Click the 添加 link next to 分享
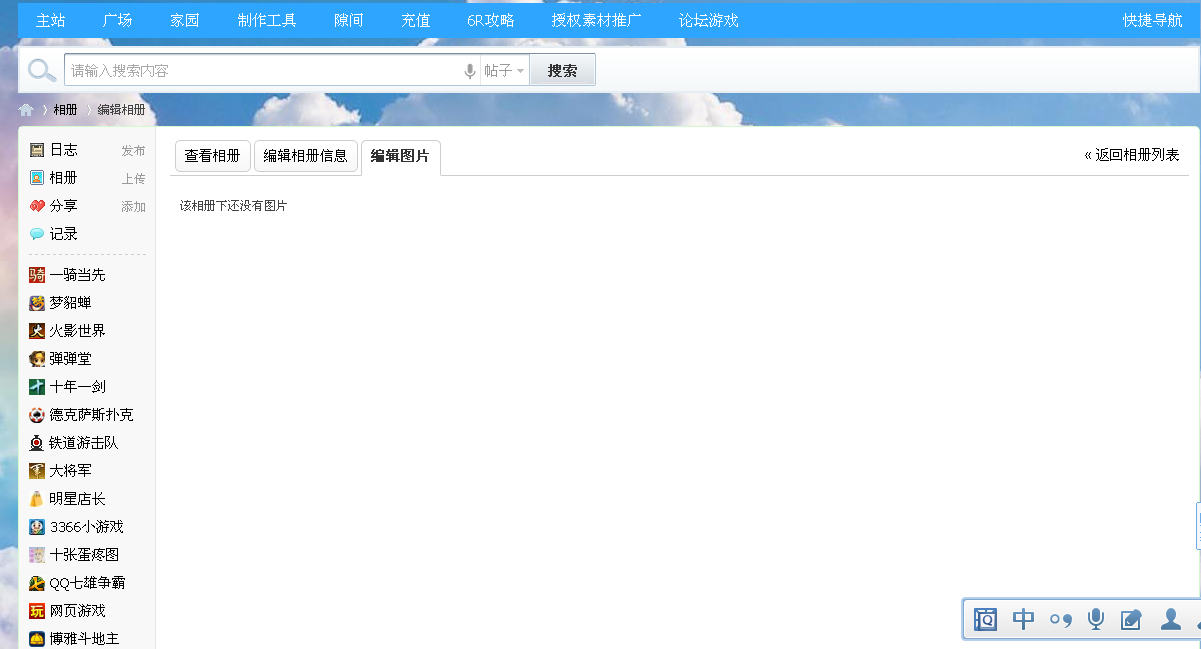Viewport: 1201px width, 649px height. pos(133,207)
